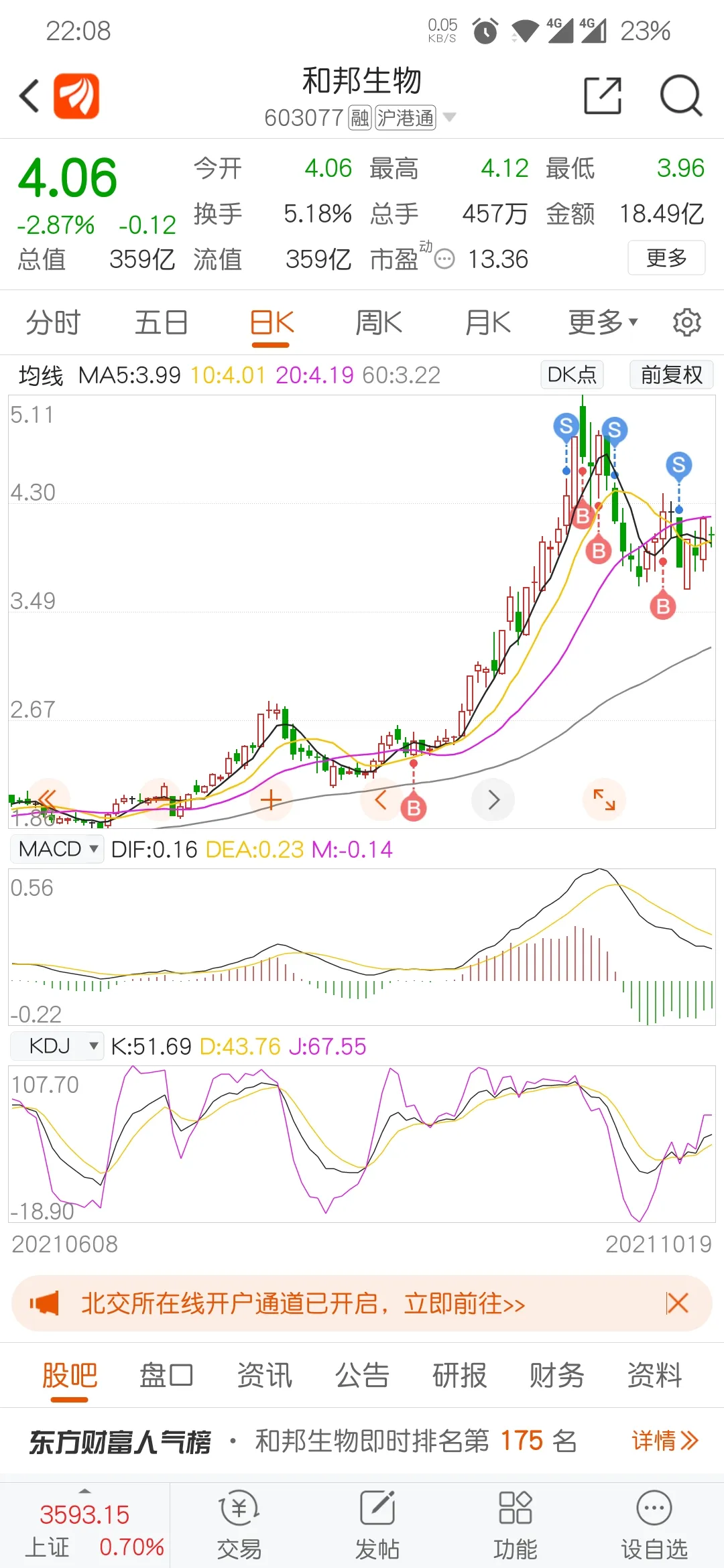Switch to the 五日 chart tab
The image size is (724, 1568).
tap(161, 322)
